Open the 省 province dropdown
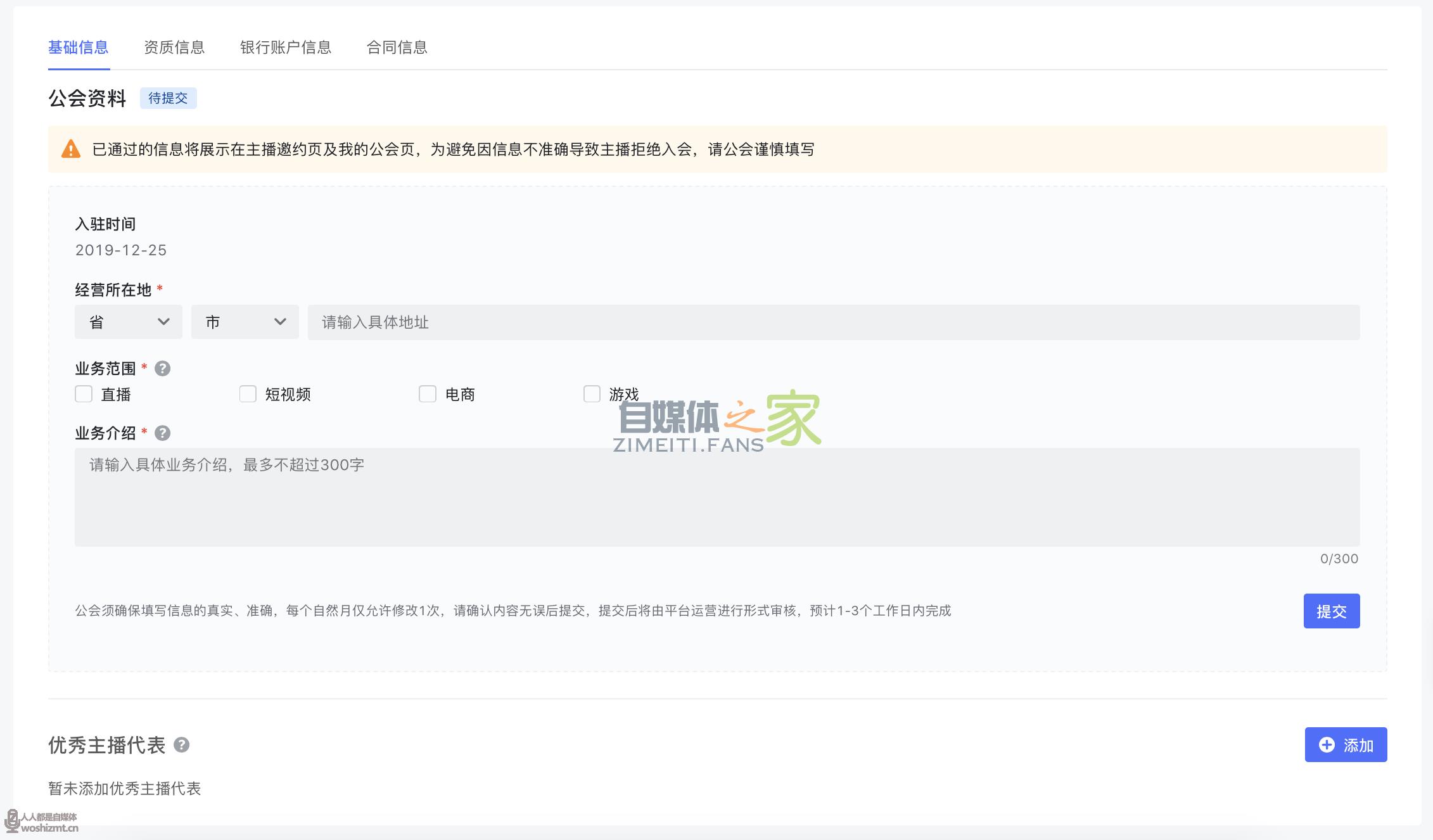This screenshot has height=840, width=1433. 129,322
